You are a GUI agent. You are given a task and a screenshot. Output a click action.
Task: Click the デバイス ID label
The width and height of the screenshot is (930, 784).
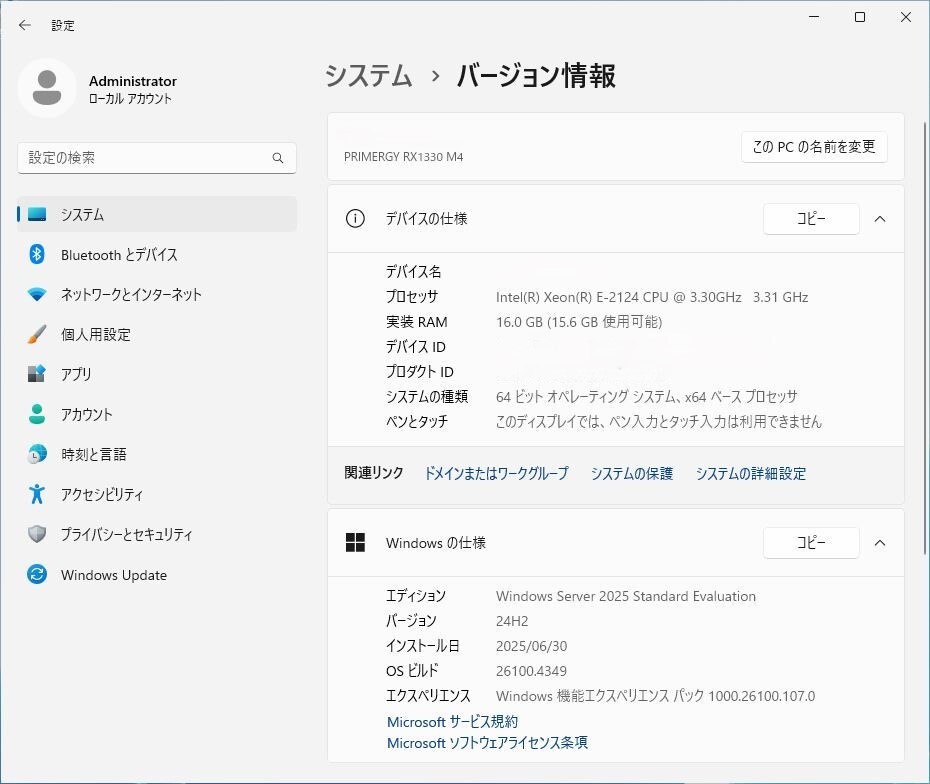click(415, 347)
